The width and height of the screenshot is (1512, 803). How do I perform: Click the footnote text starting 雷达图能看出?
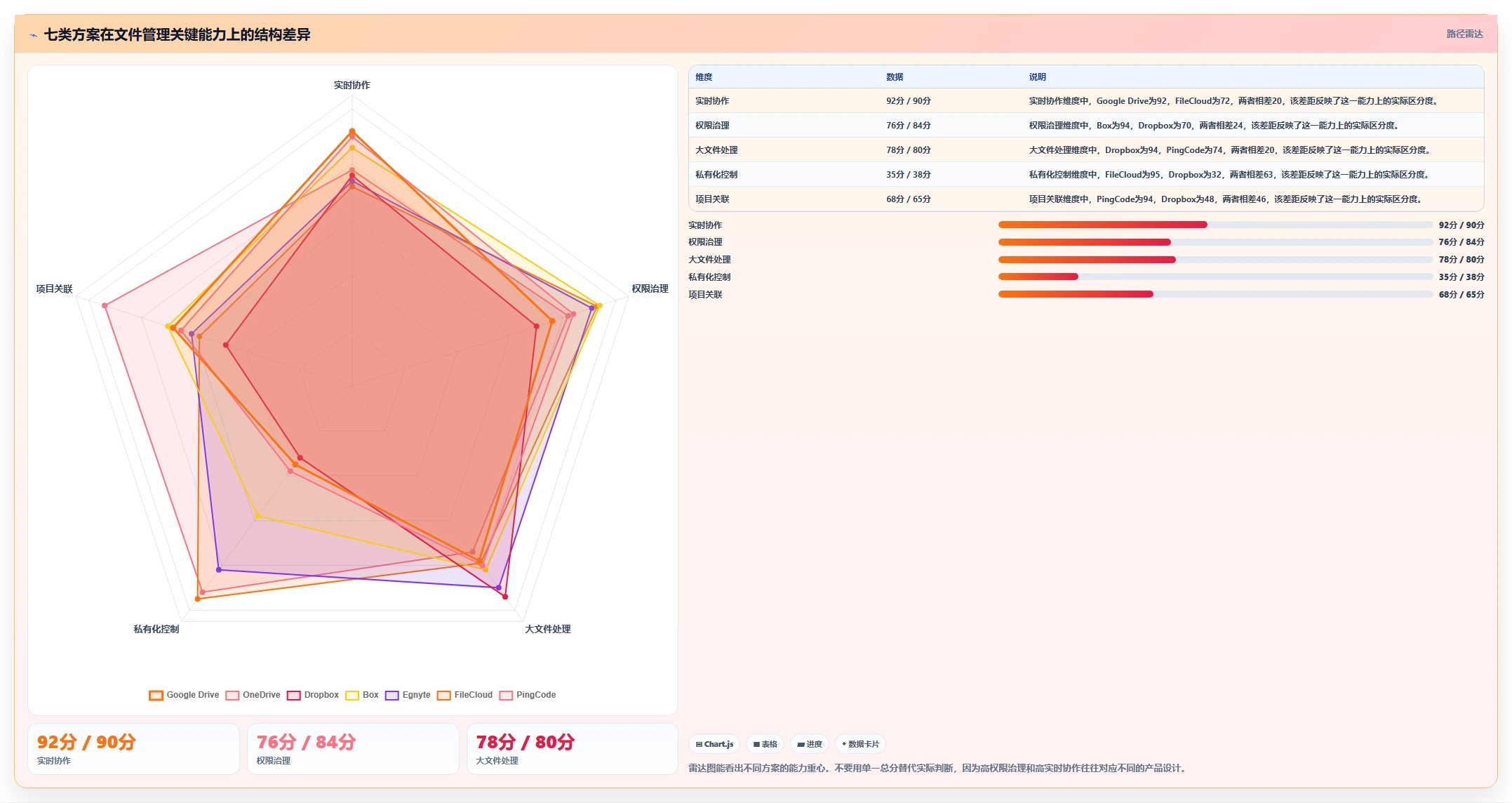coord(938,769)
